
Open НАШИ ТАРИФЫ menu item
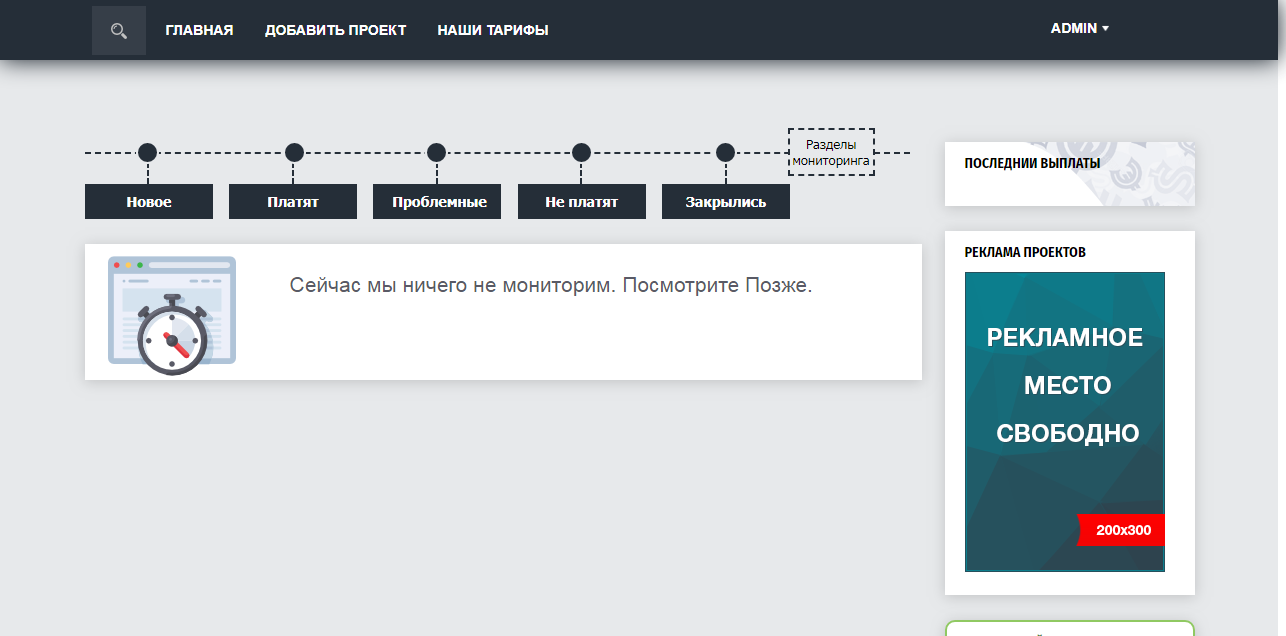click(492, 30)
